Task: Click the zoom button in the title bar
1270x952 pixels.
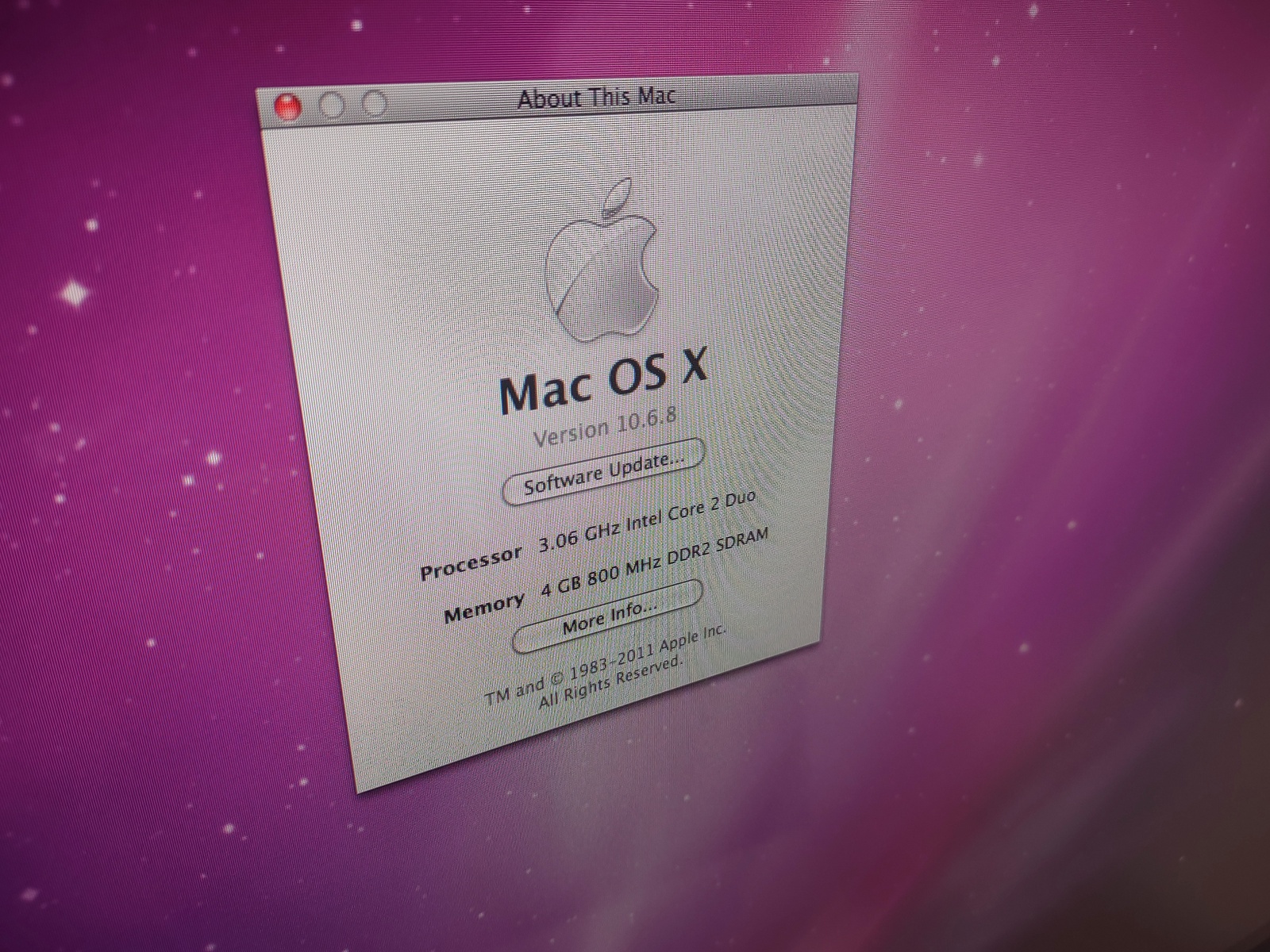Action: pyautogui.click(x=375, y=103)
